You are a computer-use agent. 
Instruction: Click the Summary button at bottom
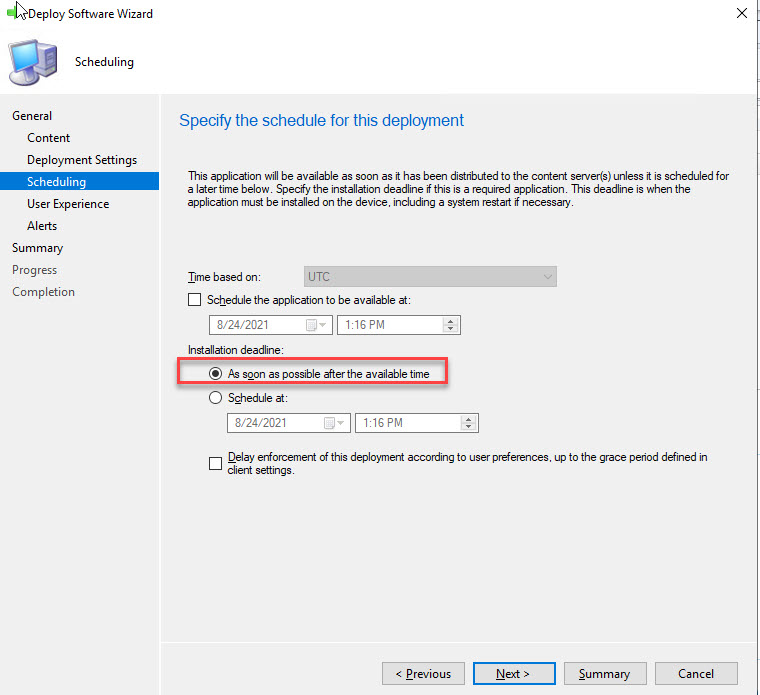click(x=604, y=673)
